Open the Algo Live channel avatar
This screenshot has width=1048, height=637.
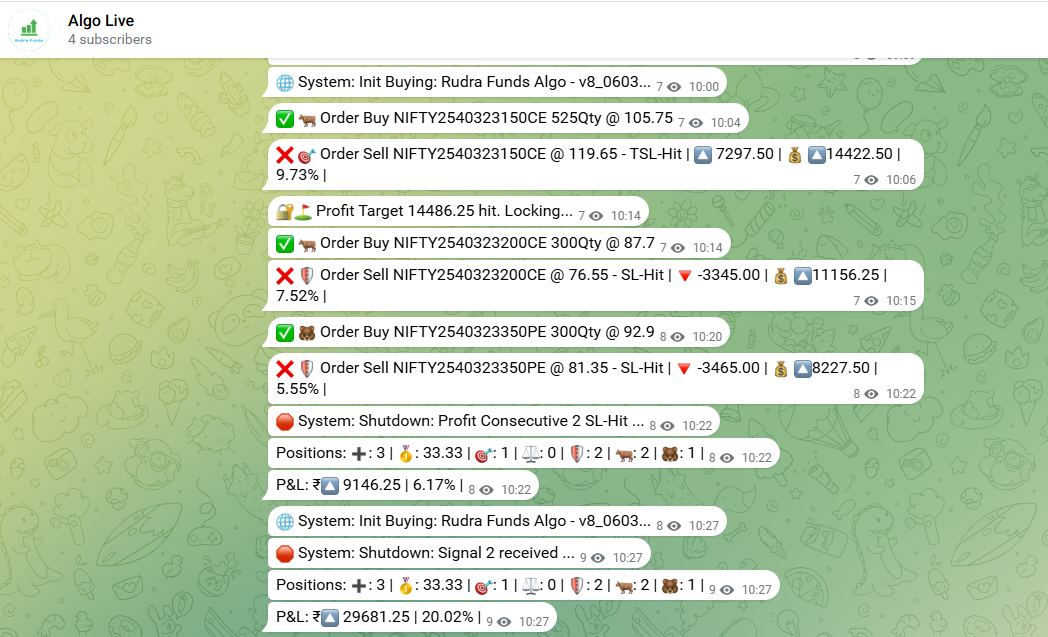click(31, 30)
